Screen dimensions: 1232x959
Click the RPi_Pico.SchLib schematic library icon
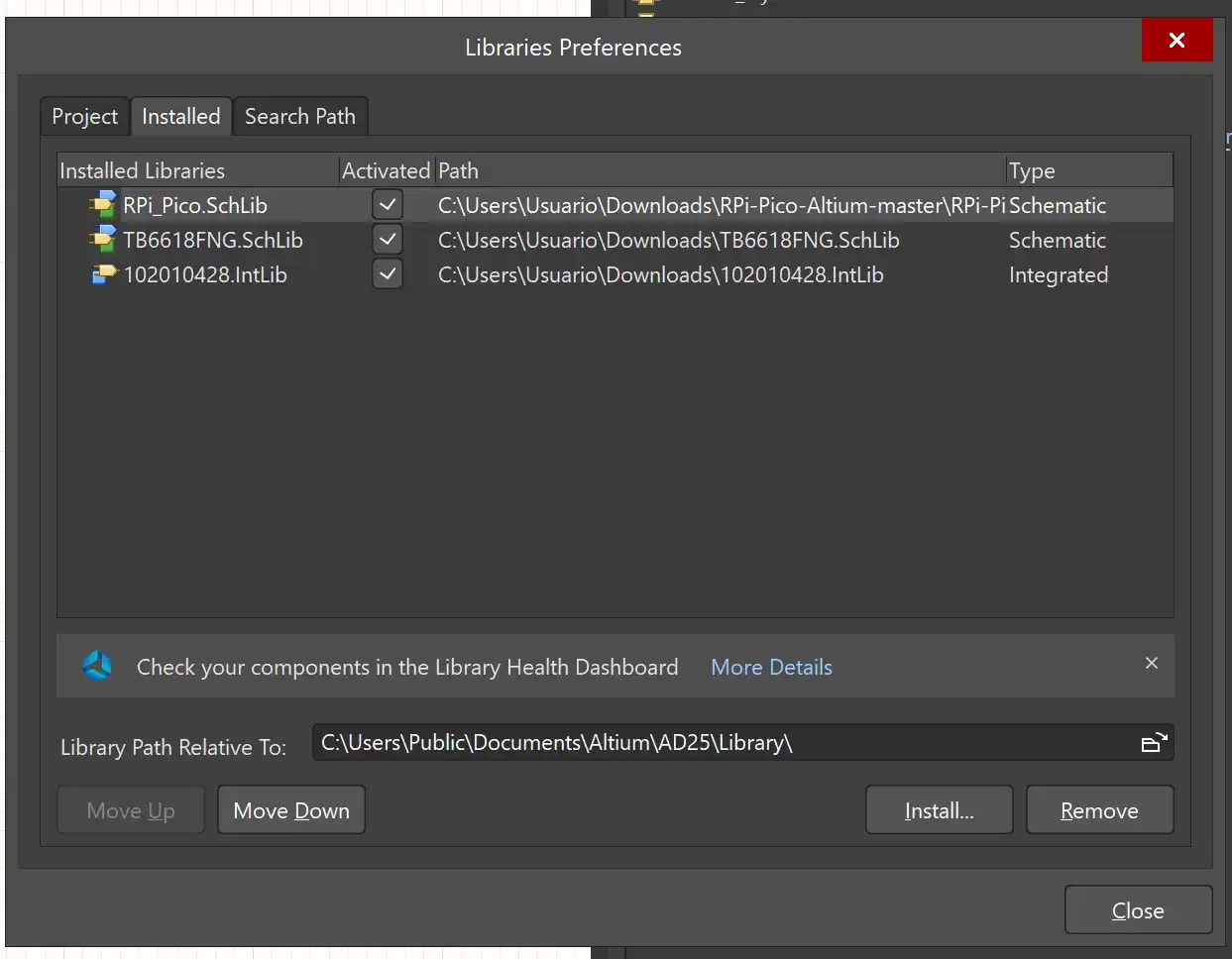click(103, 205)
